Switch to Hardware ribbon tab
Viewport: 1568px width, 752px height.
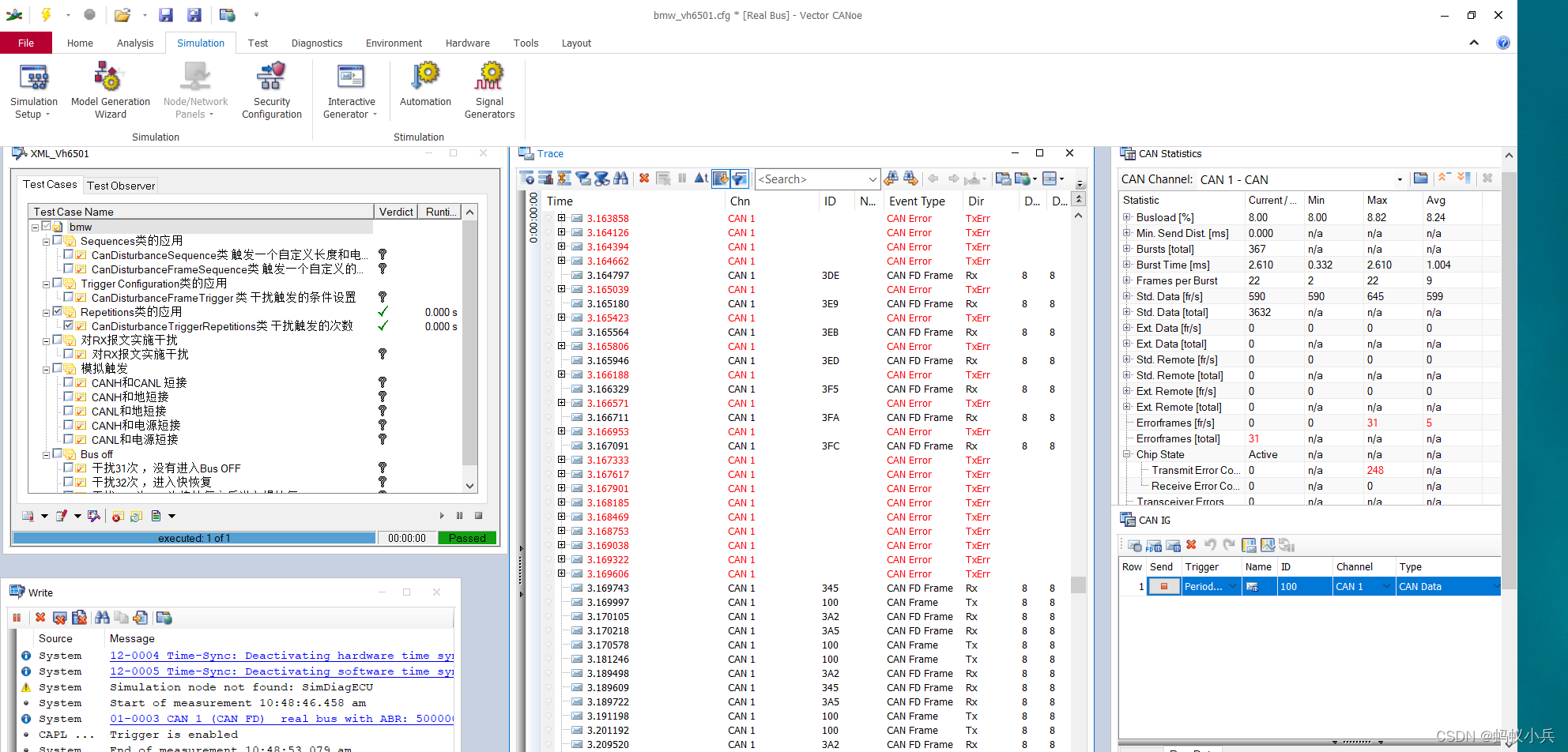pos(467,43)
